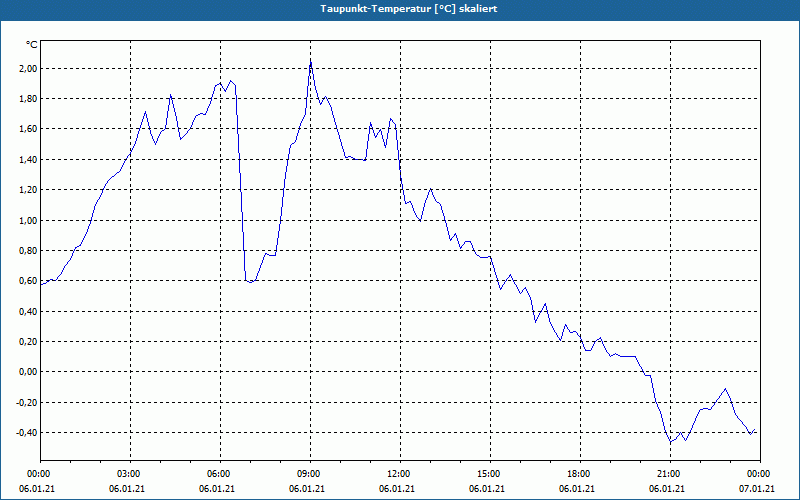Screen dimensions: 800x500
Task: Click the 1,80 y-axis value
Action: pyautogui.click(x=27, y=98)
